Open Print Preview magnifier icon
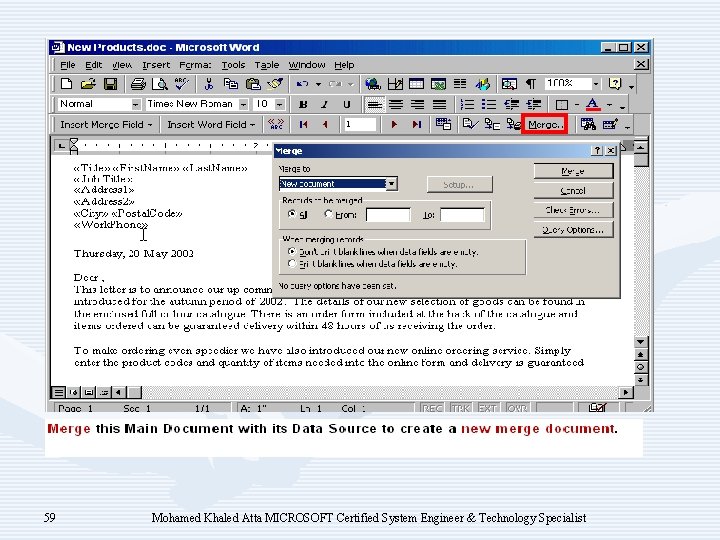 (160, 84)
